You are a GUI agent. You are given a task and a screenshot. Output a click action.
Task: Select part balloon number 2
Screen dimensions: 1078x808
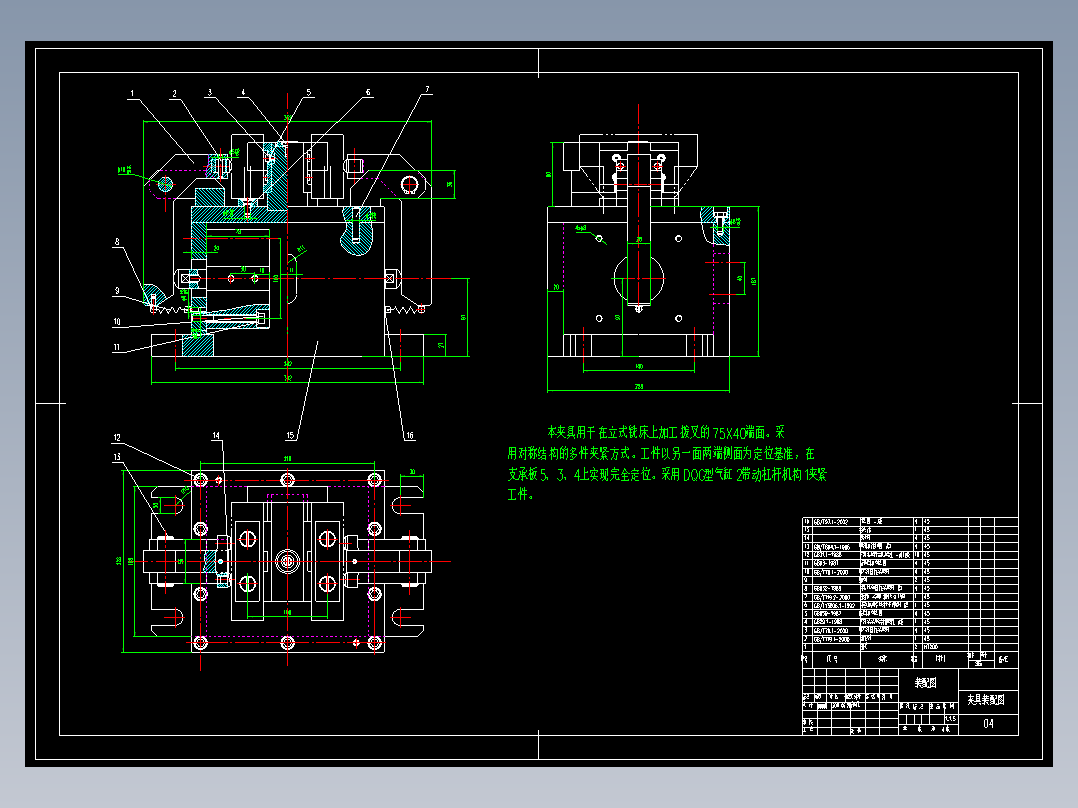[x=175, y=94]
